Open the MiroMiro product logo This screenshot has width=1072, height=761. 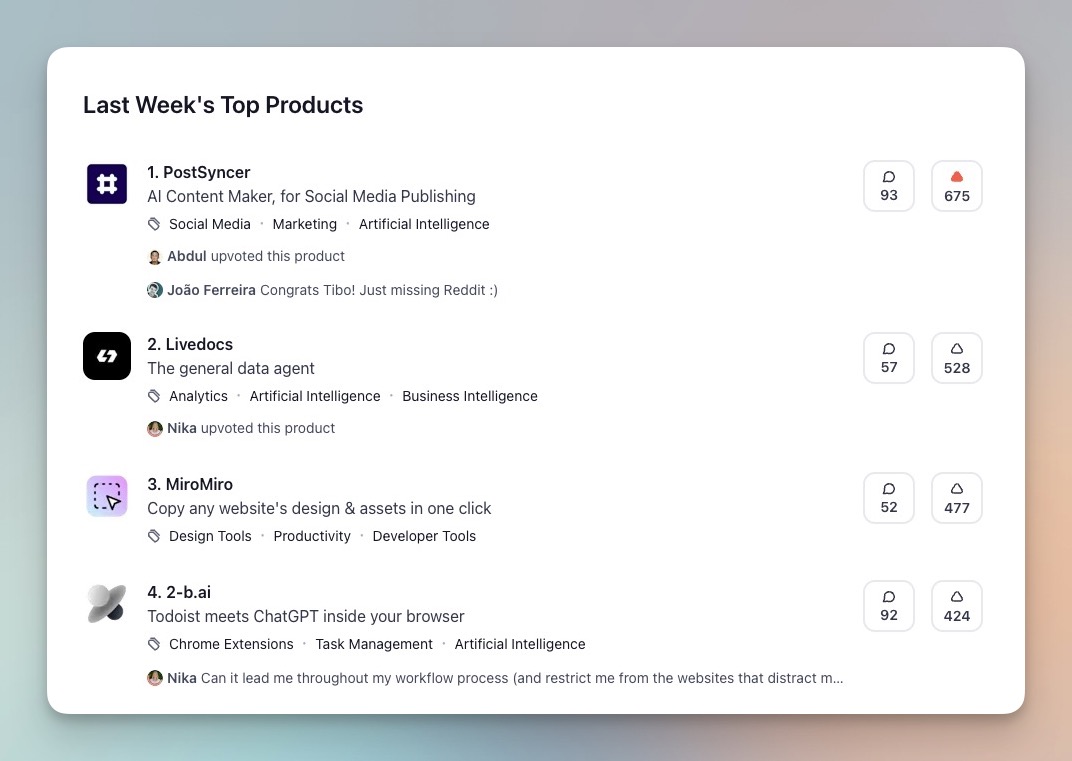pyautogui.click(x=107, y=496)
